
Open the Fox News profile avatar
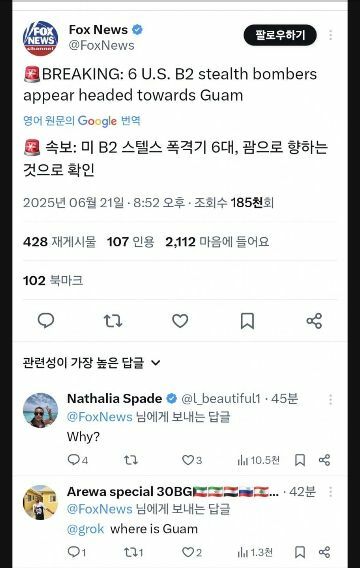[x=41, y=38]
